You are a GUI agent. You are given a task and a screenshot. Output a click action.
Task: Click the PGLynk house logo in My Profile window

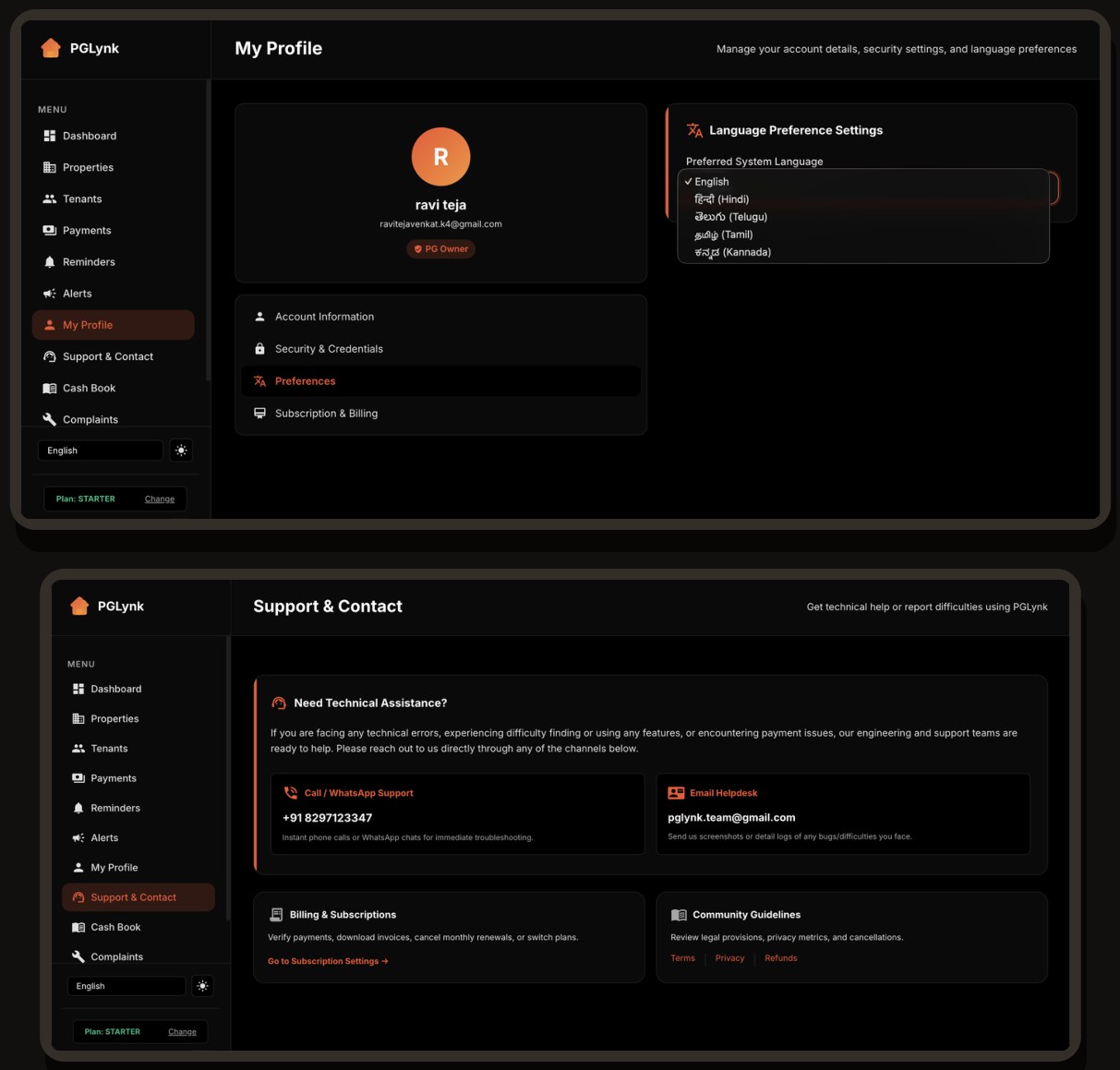click(x=51, y=48)
